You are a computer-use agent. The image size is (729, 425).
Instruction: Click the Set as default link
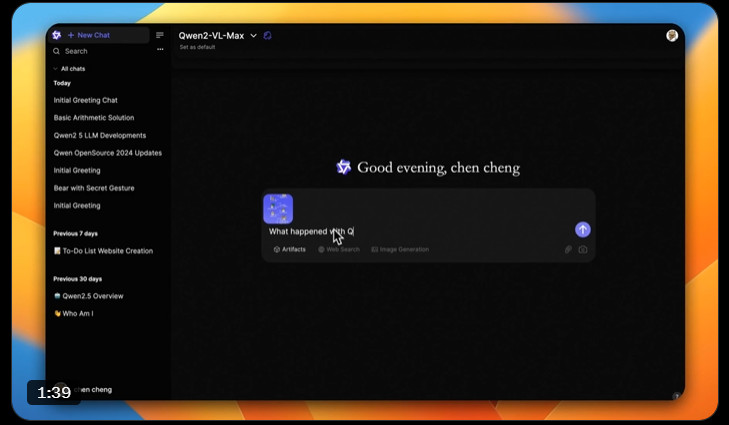click(198, 47)
